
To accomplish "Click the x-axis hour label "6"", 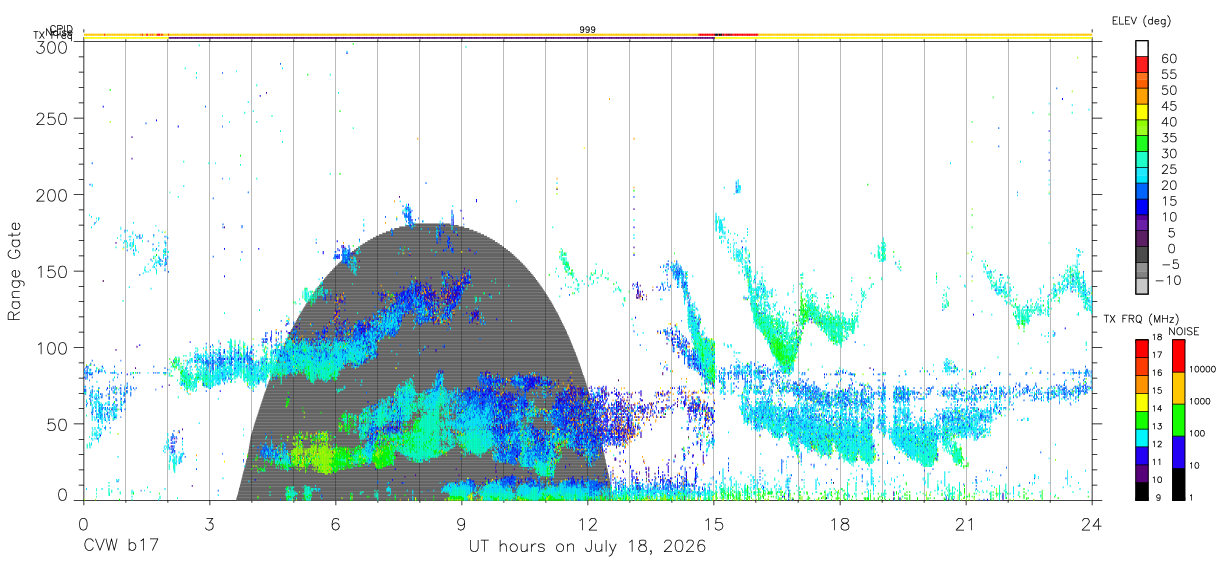I will tap(335, 523).
